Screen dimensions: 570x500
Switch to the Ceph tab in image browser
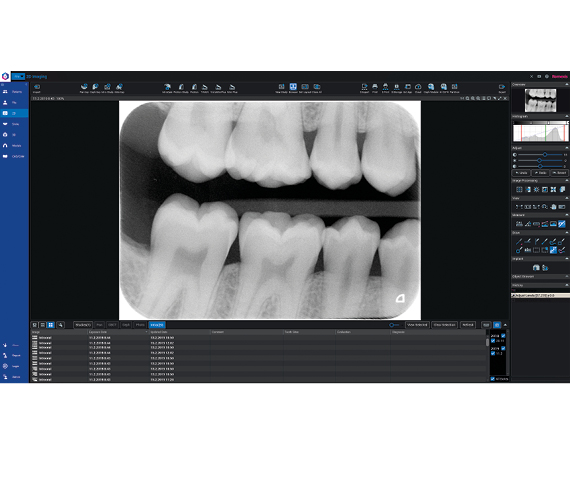126,325
